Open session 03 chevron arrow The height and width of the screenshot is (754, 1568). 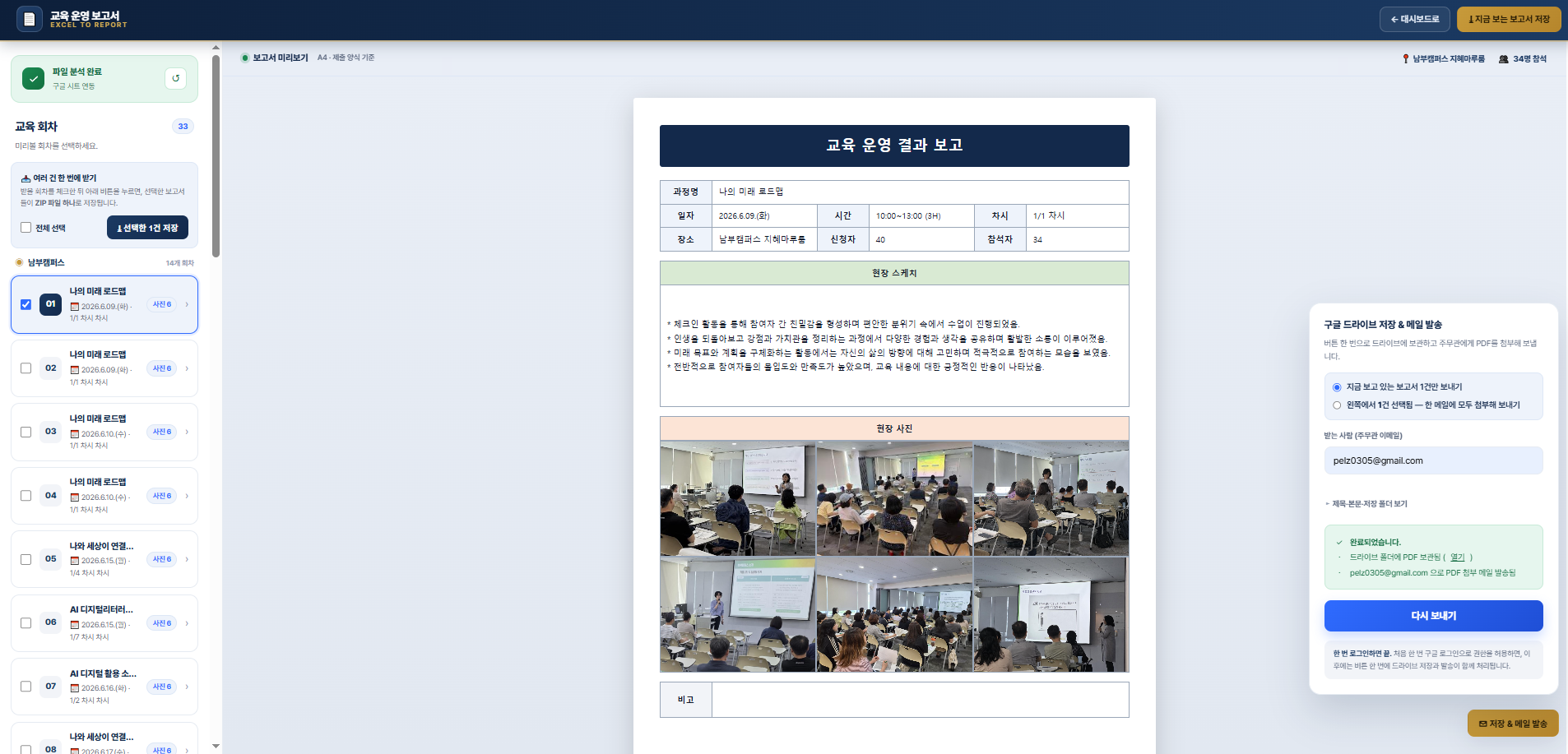click(187, 432)
